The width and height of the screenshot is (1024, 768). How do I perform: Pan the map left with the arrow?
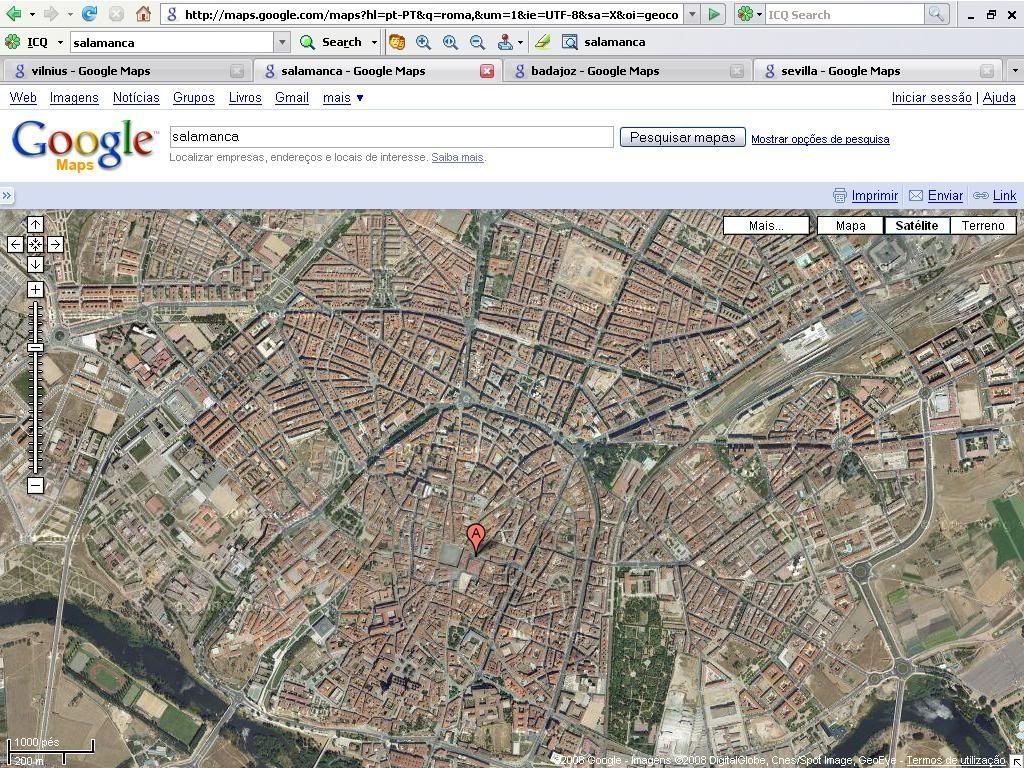pyautogui.click(x=15, y=244)
